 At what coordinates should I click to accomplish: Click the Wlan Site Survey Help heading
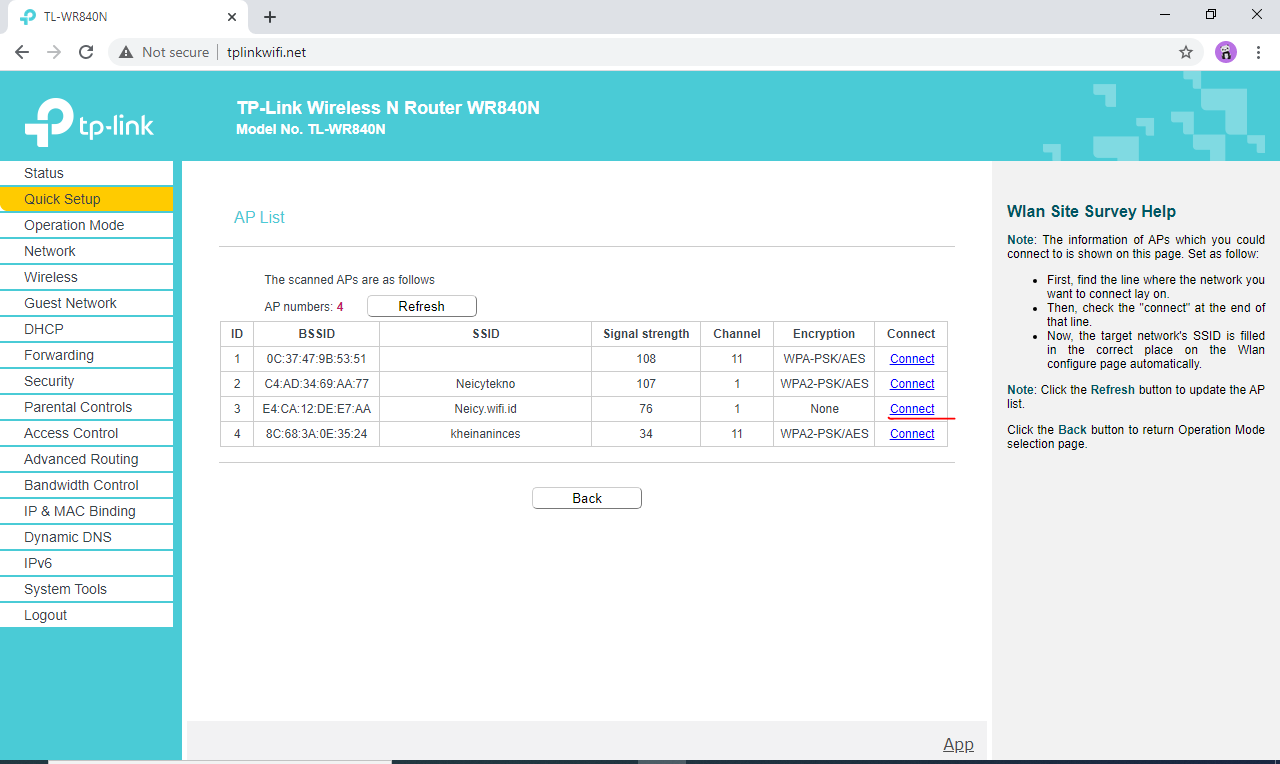[1091, 211]
